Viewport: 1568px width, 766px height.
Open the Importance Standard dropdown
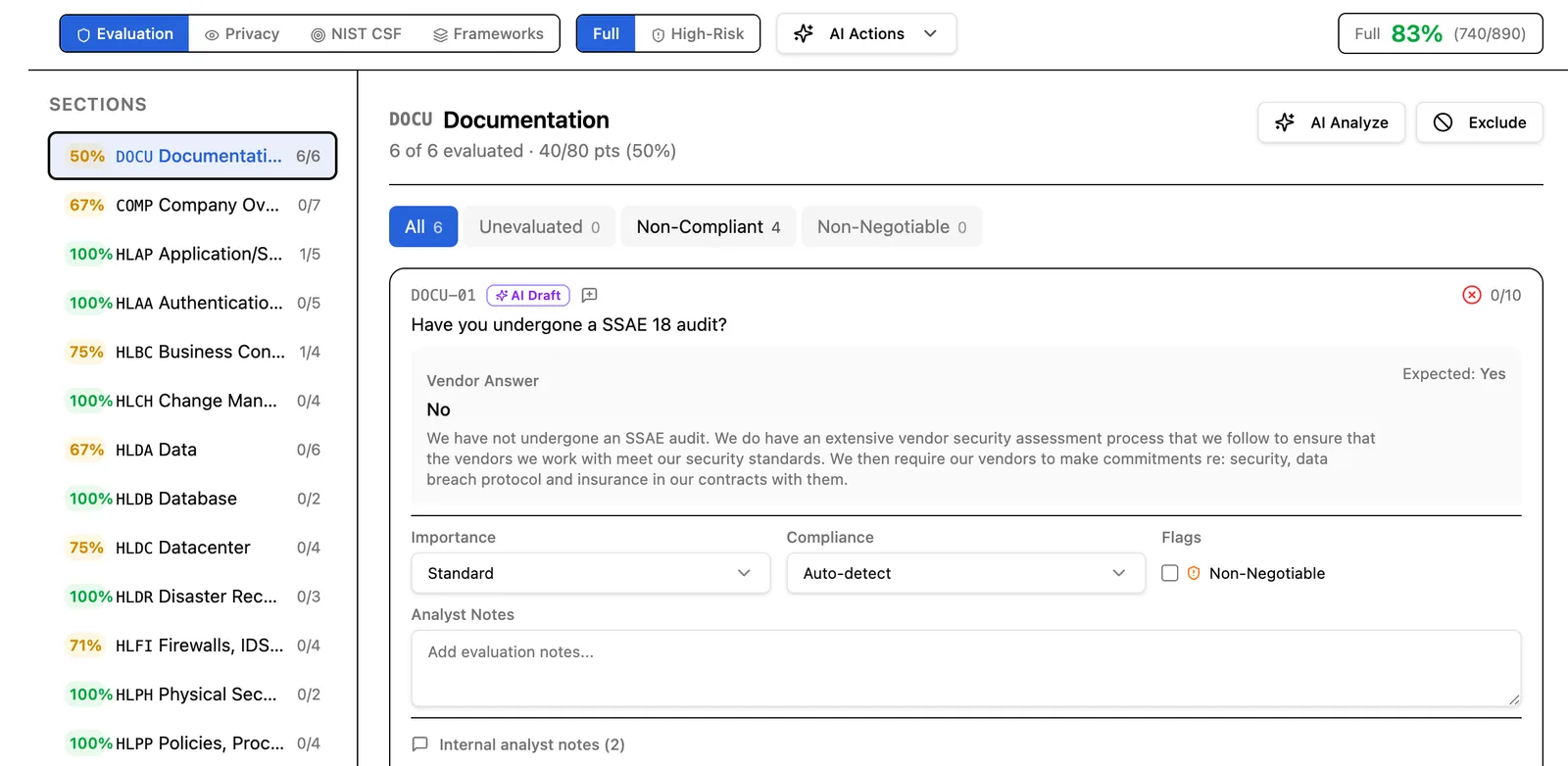tap(590, 573)
